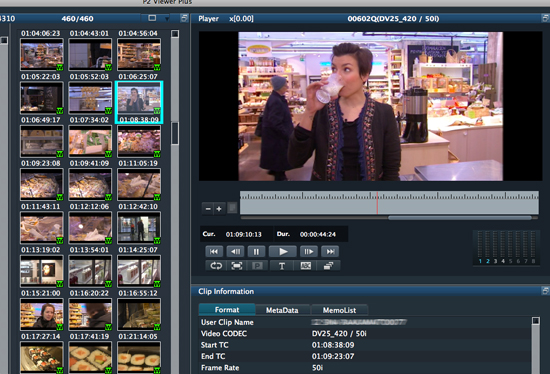The image size is (550, 374).
Task: Click the duration value 00:00:44:24
Action: [x=317, y=234]
